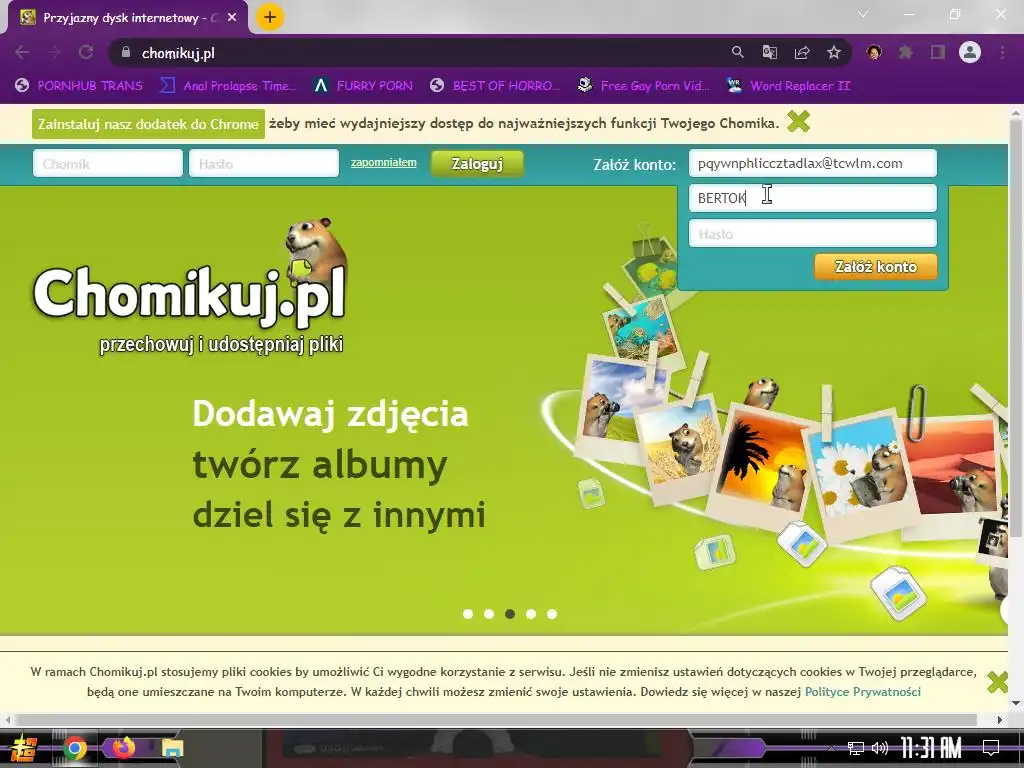This screenshot has height=768, width=1024.
Task: Click the Chomik login field
Action: (x=108, y=163)
